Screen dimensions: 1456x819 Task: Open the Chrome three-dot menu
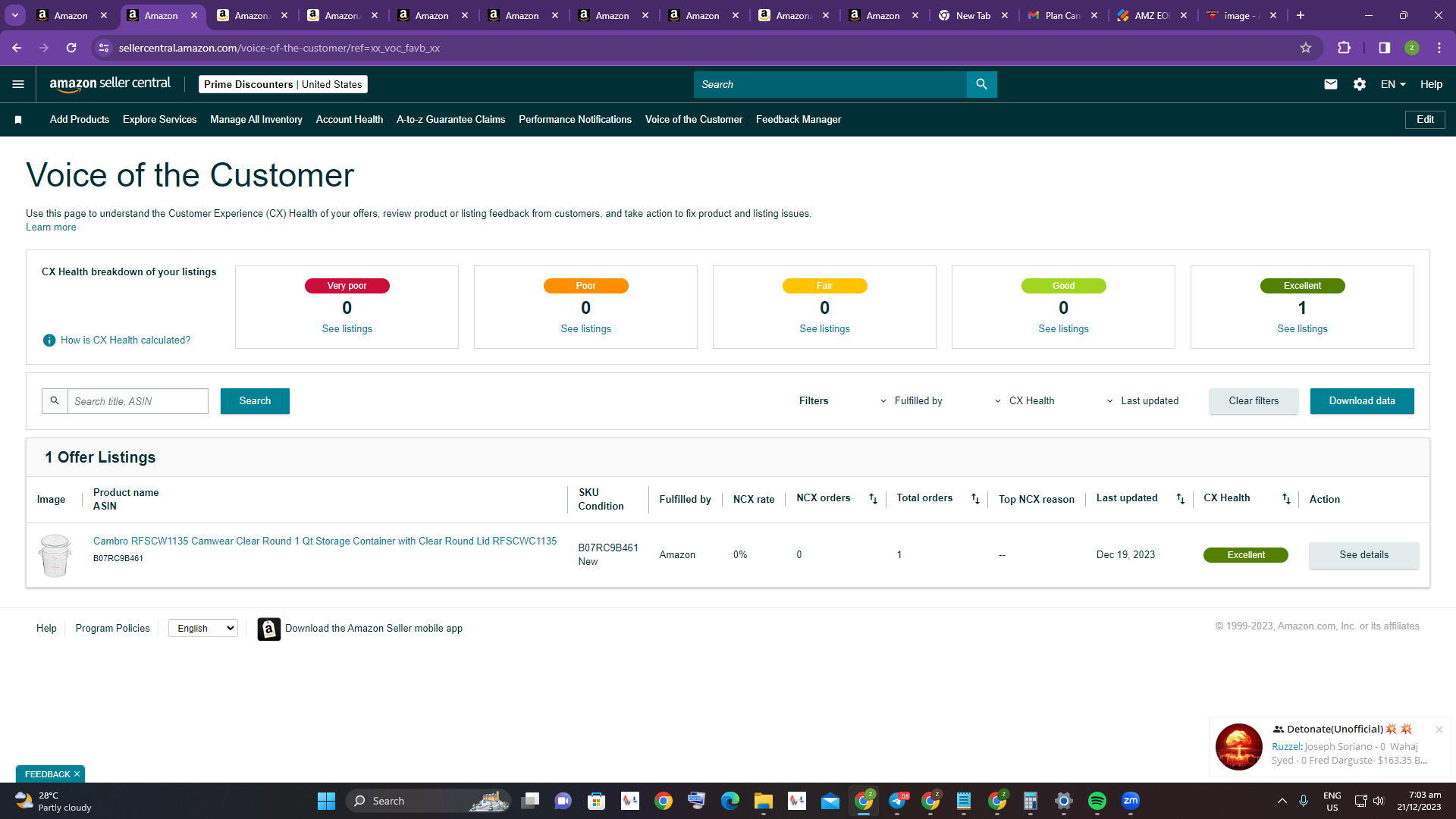pyautogui.click(x=1439, y=48)
